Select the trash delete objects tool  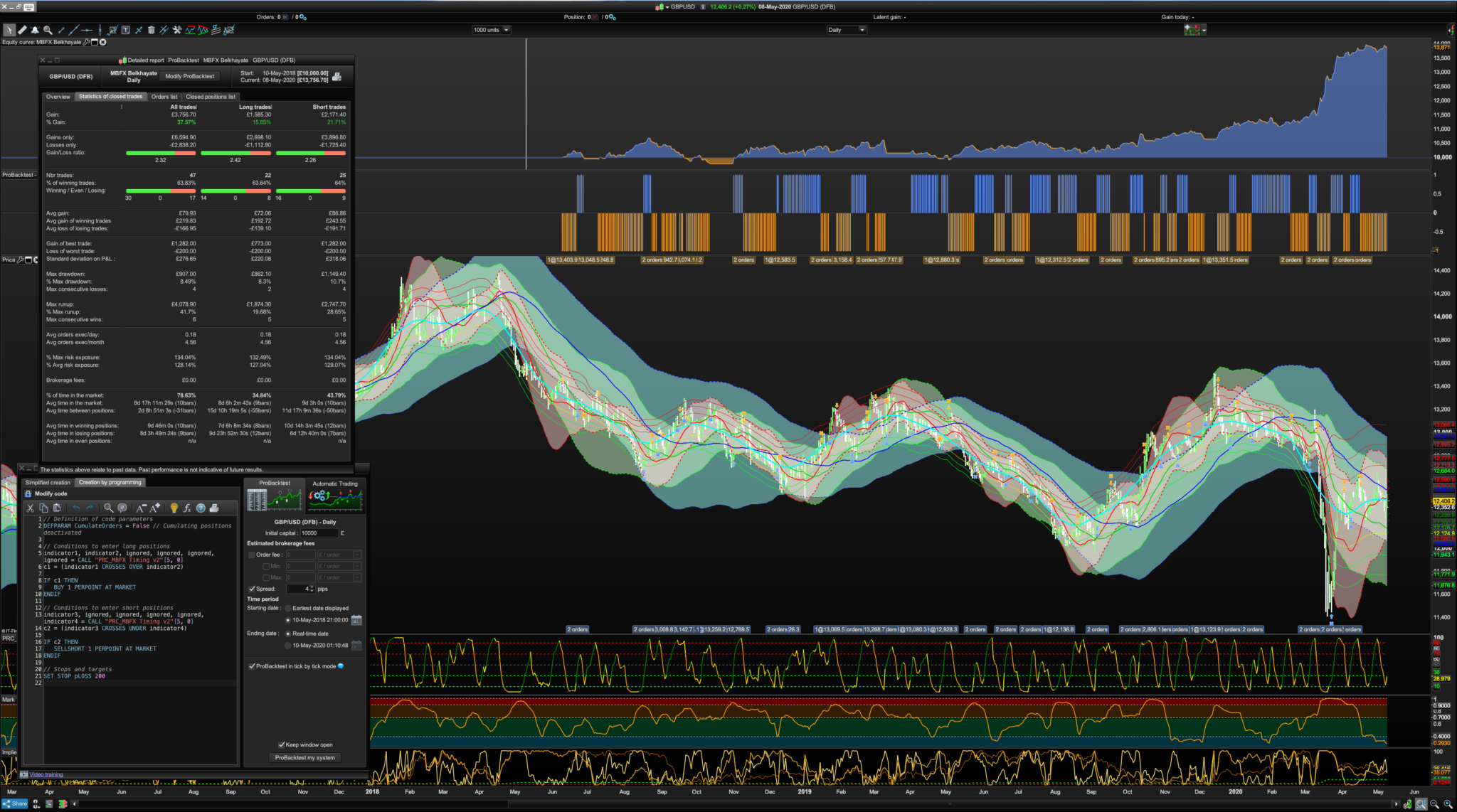(x=151, y=30)
